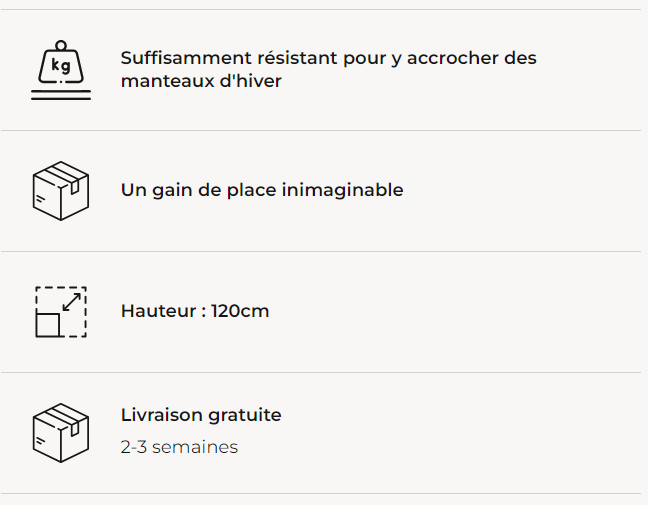
Task: Click tape flap on the delivery box icon
Action: click(x=74, y=426)
